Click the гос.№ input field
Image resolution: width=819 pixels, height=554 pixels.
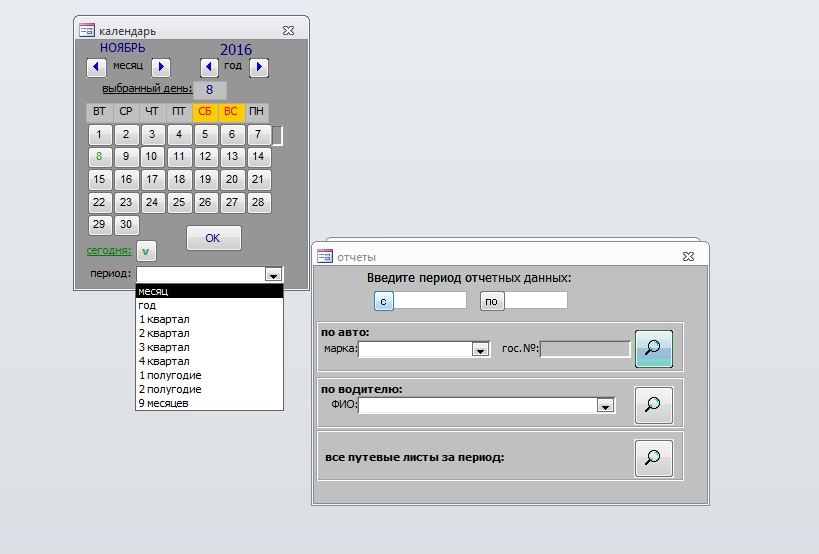585,349
